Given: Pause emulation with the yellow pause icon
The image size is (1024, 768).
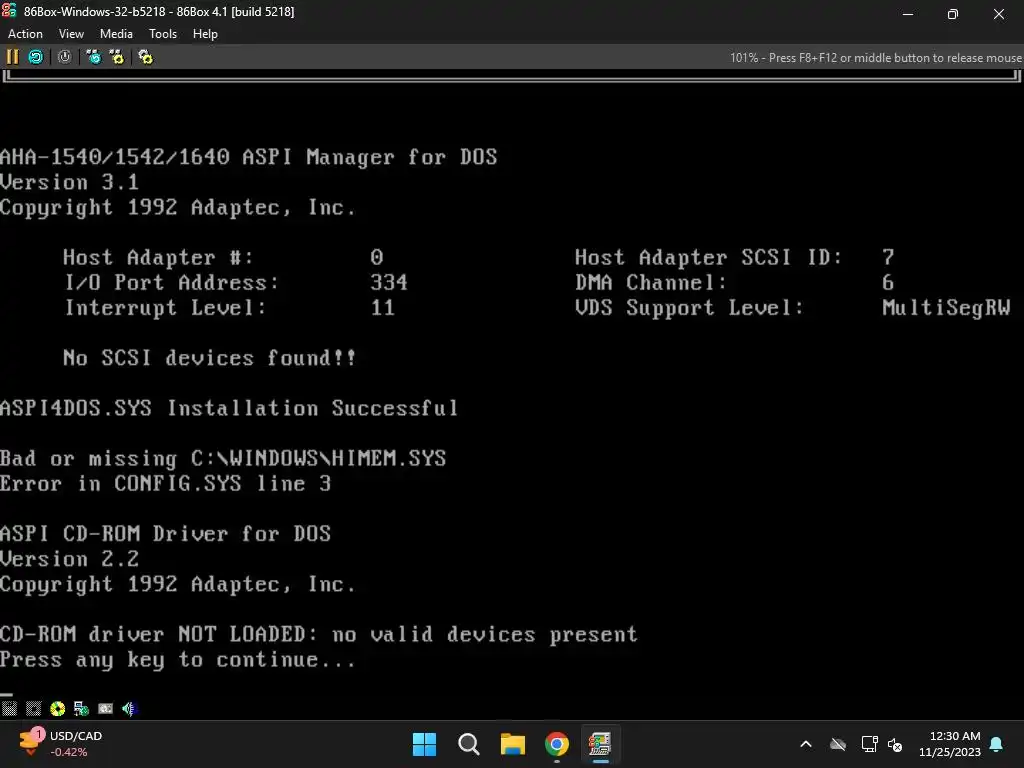Looking at the screenshot, I should pyautogui.click(x=12, y=57).
